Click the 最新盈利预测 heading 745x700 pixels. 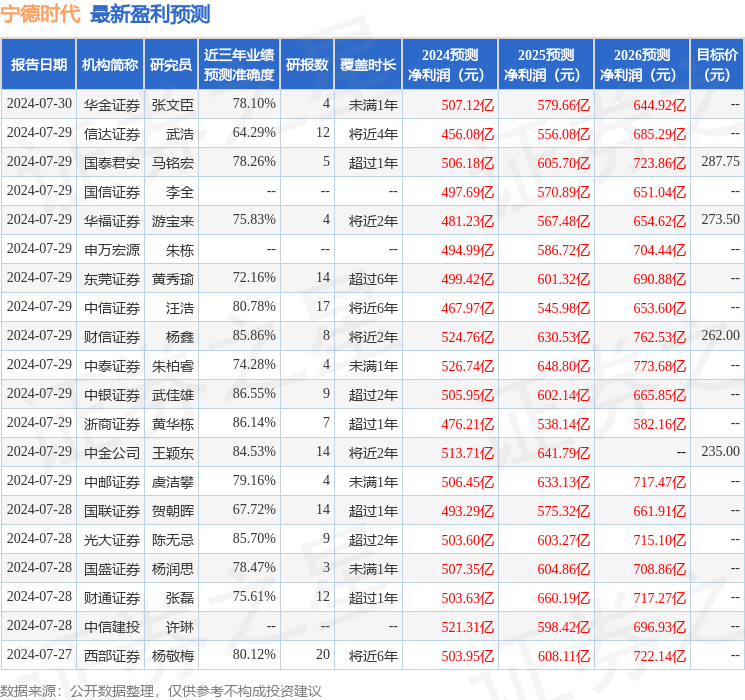(150, 14)
